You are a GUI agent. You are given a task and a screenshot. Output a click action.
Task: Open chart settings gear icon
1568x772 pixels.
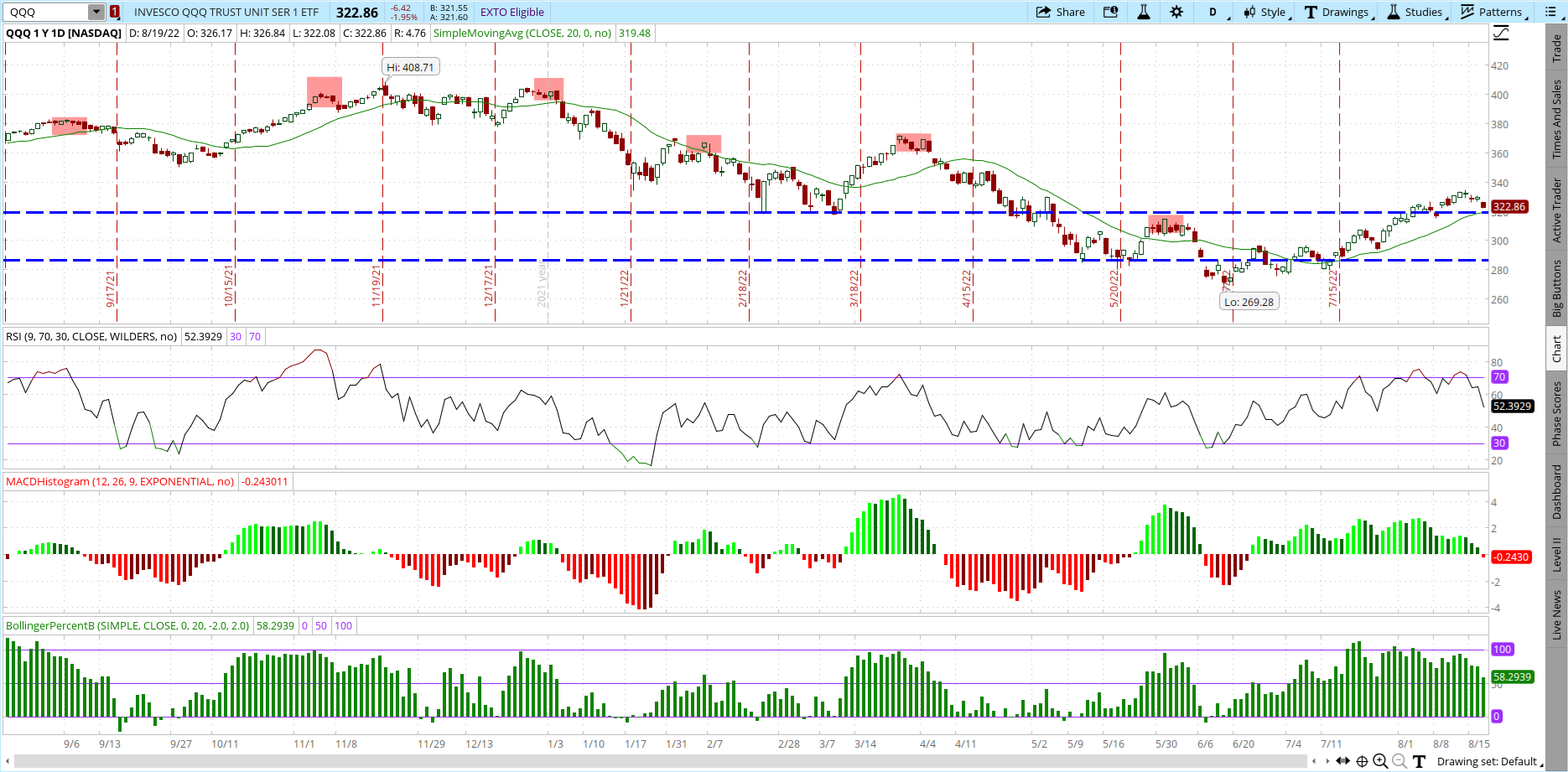pos(1176,12)
